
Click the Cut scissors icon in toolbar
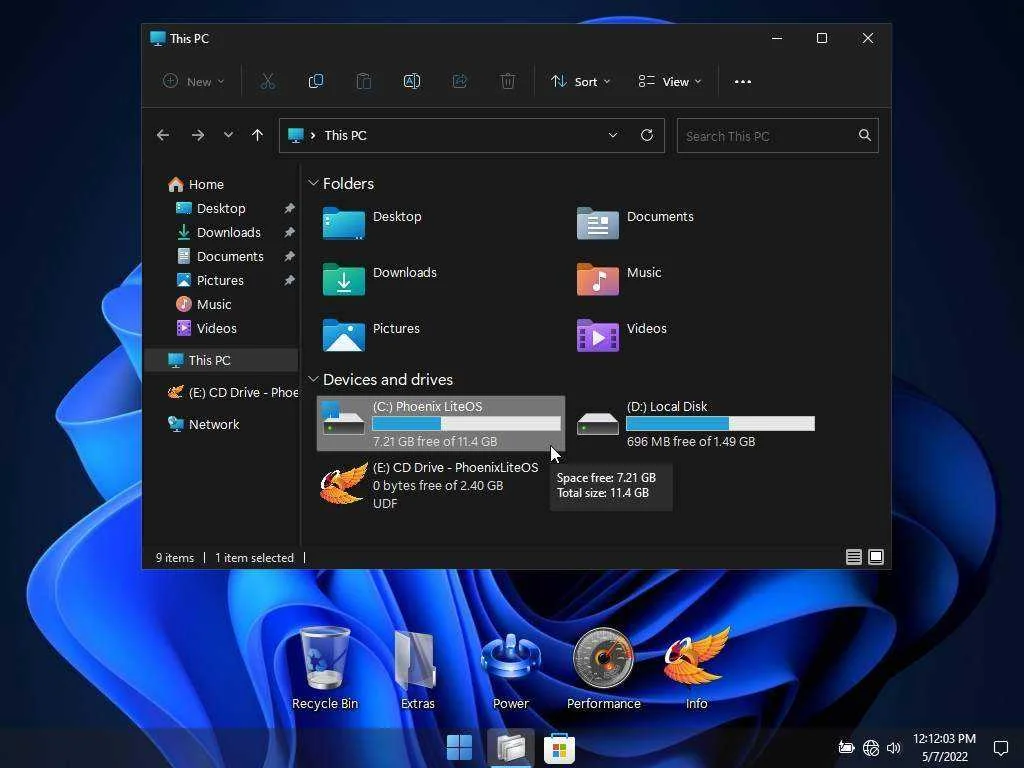coord(268,82)
